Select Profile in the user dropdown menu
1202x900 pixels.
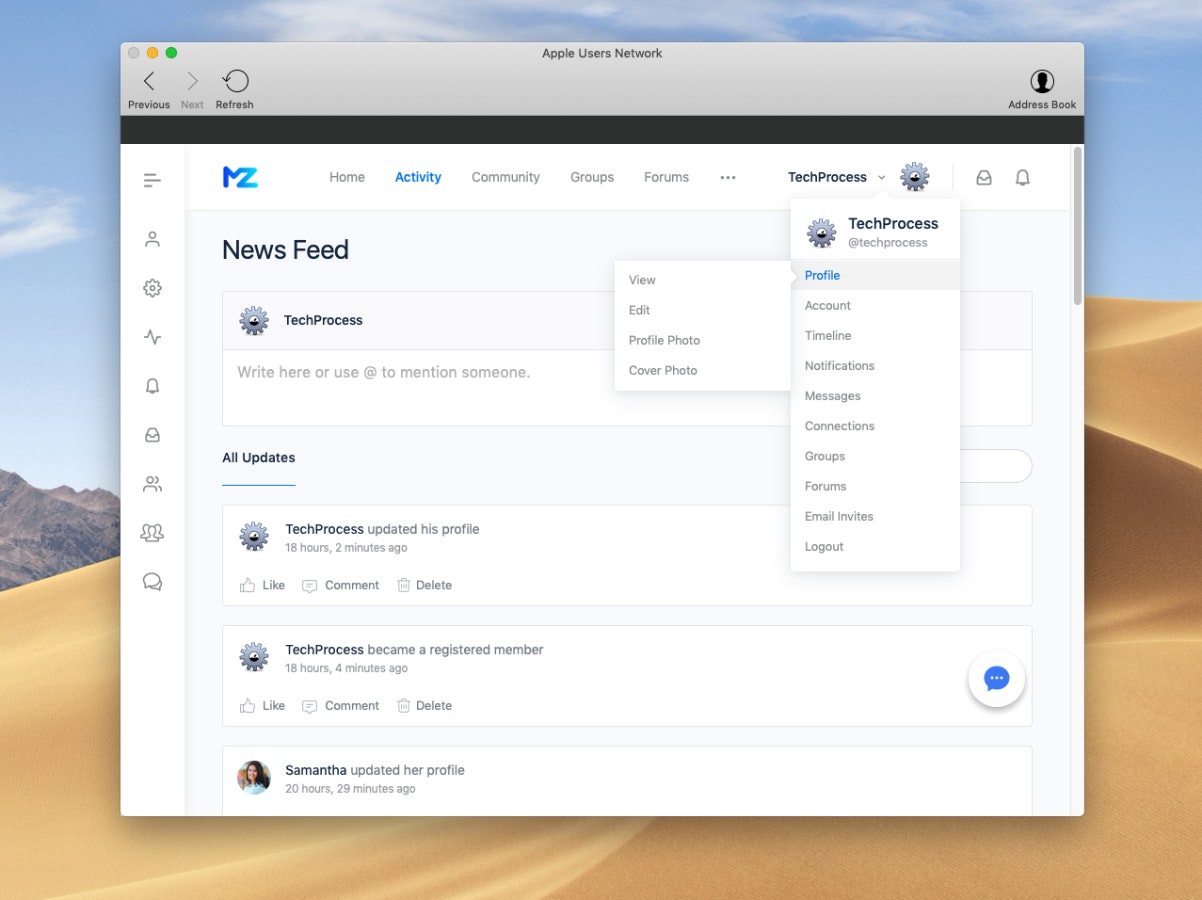pyautogui.click(x=875, y=275)
